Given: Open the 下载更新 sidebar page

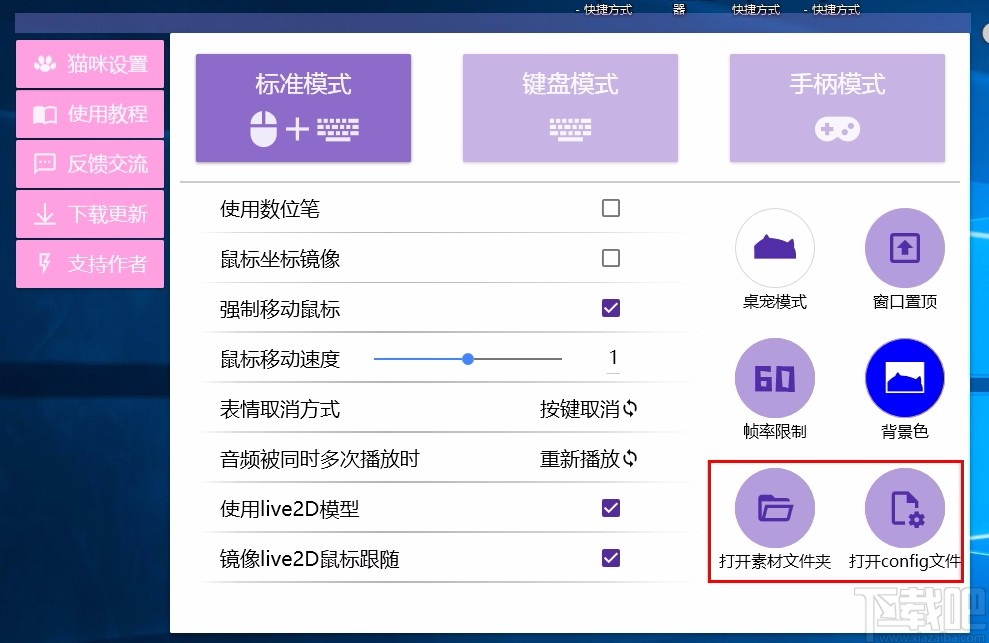Looking at the screenshot, I should [x=90, y=214].
